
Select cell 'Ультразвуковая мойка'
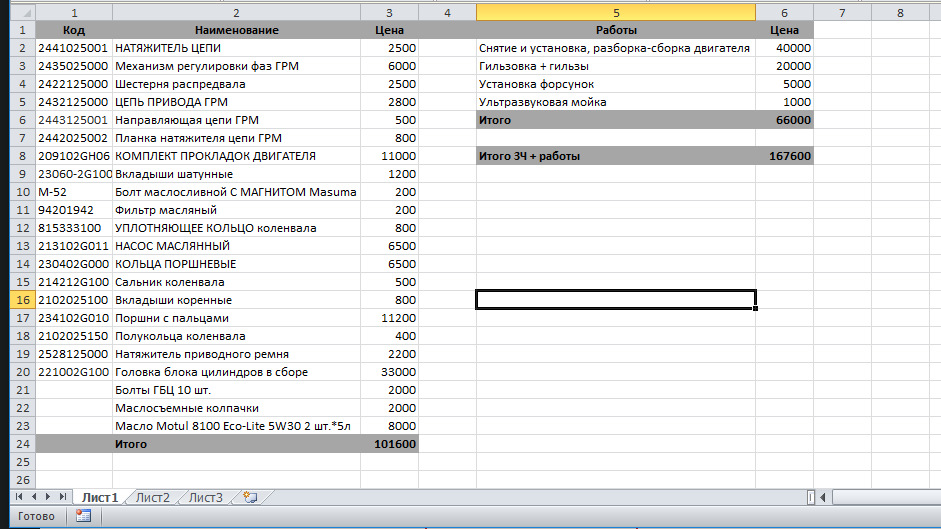pos(616,102)
